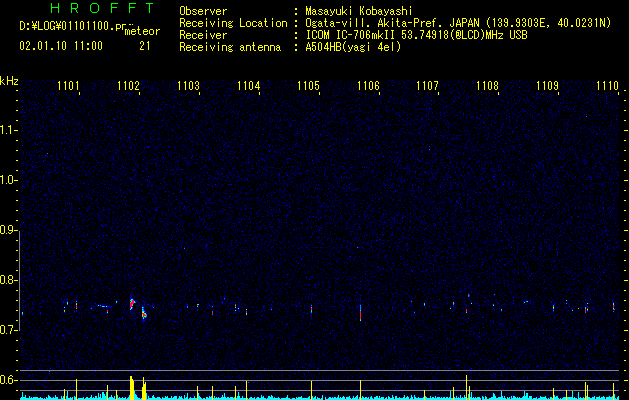Screen dimensions: 629x400
Task: Click the 1107 time axis label
Action: point(428,85)
